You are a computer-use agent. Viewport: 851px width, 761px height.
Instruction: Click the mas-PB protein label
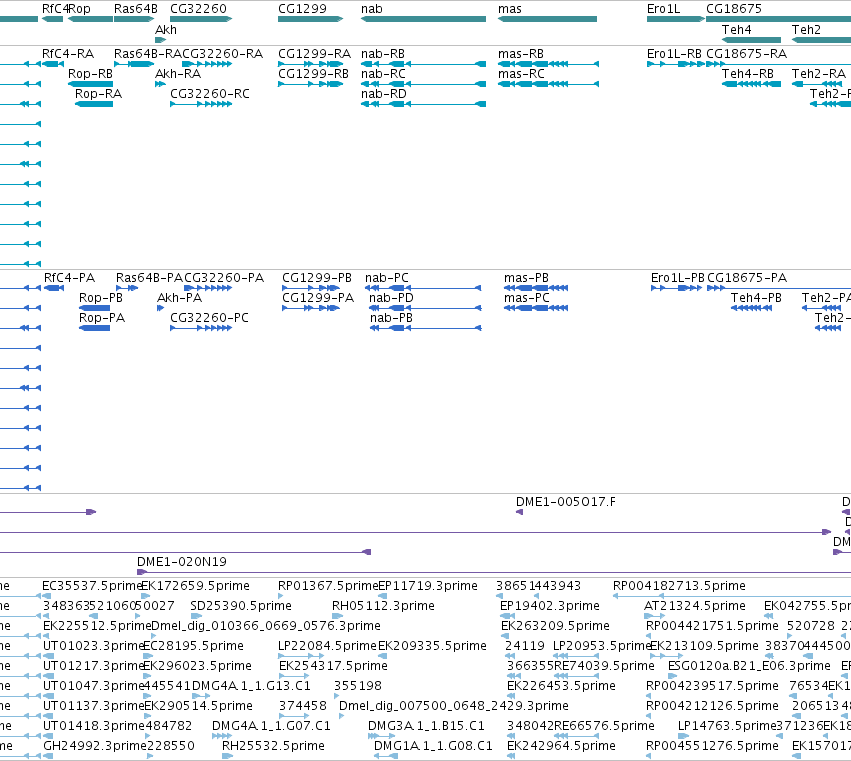pyautogui.click(x=526, y=278)
